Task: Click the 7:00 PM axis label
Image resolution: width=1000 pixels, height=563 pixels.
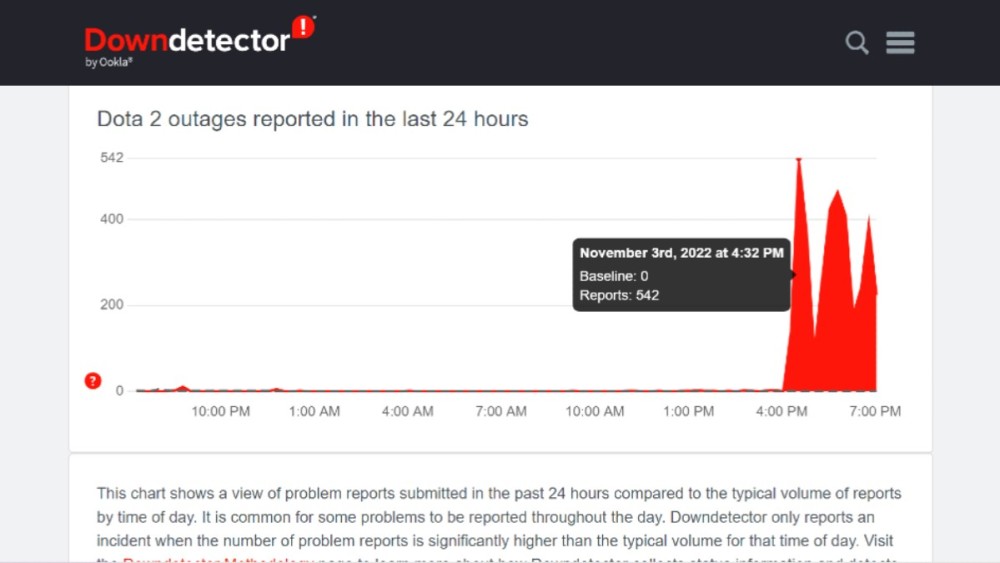Action: point(874,411)
